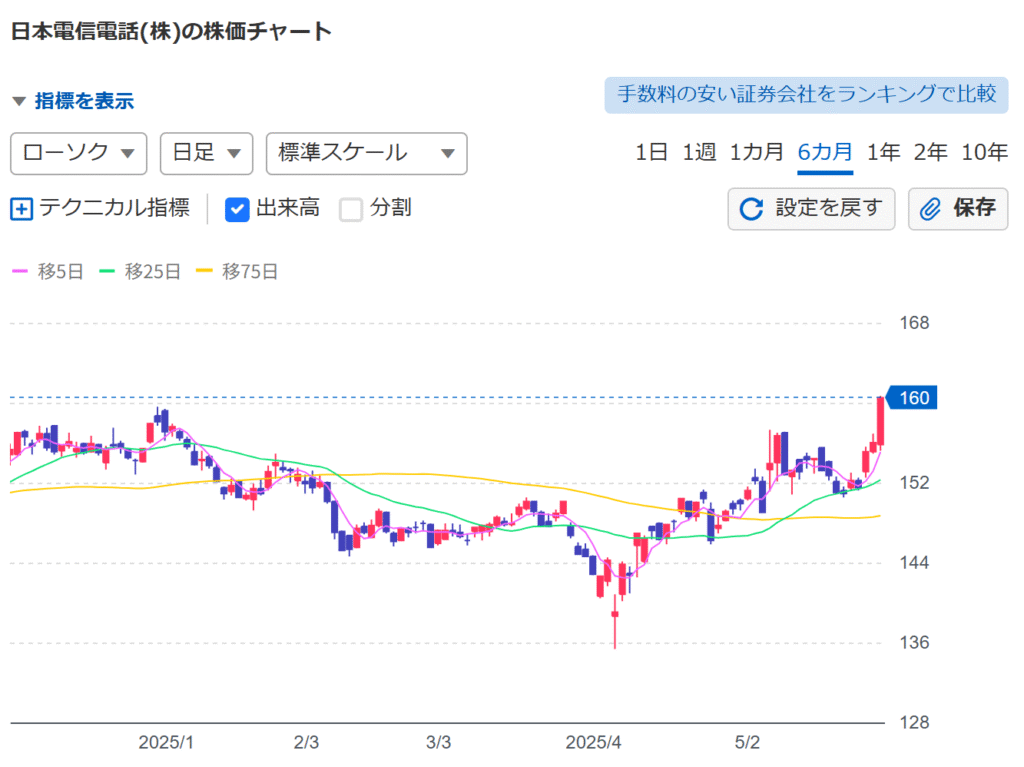Viewport: 1024px width, 767px height.
Task: Click the last red candlestick near 160
Action: (880, 421)
